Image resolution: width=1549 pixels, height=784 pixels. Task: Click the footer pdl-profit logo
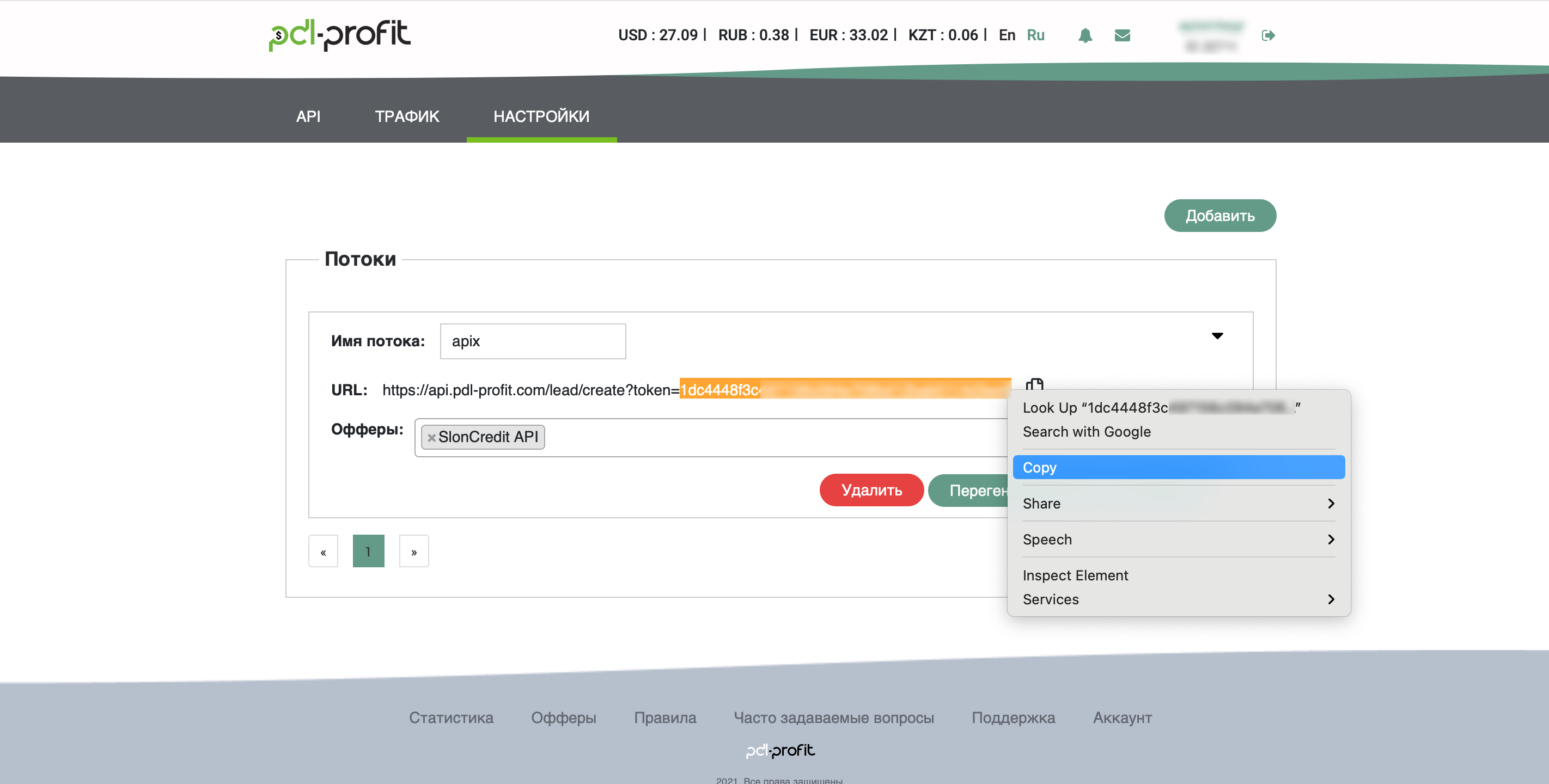tap(780, 750)
